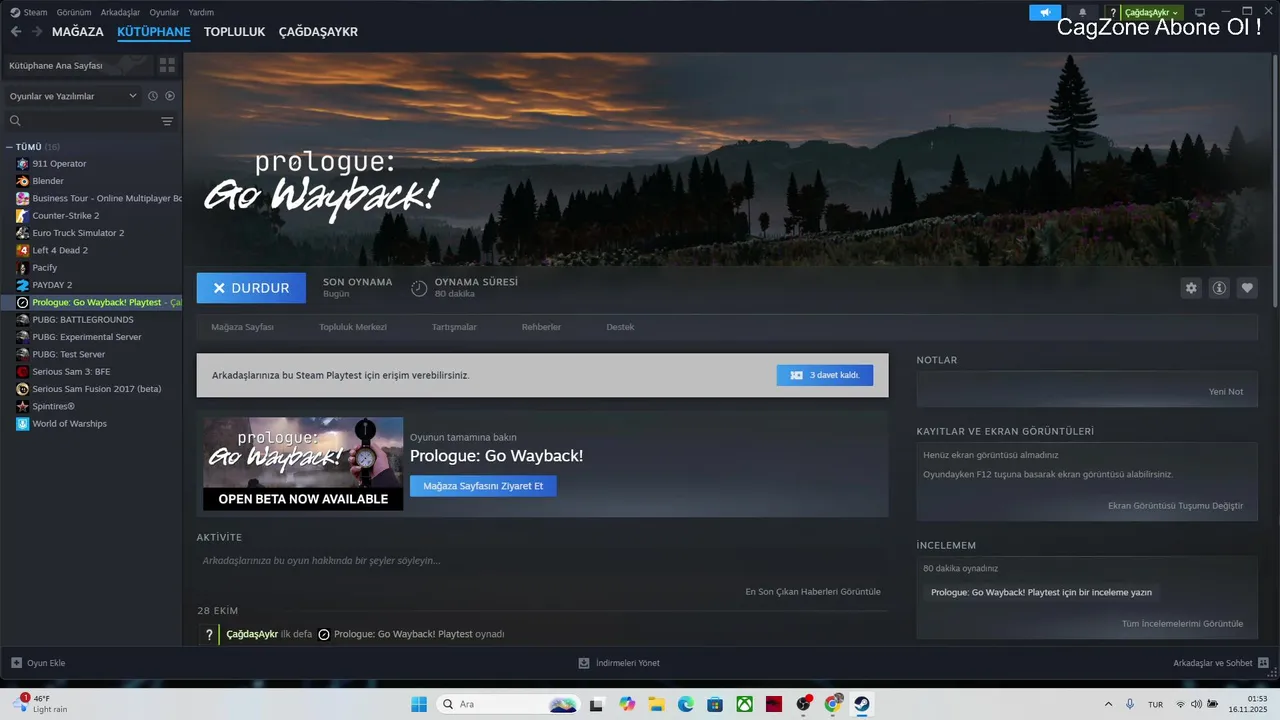Add game to favorites heart icon
This screenshot has height=720, width=1280.
tap(1247, 288)
